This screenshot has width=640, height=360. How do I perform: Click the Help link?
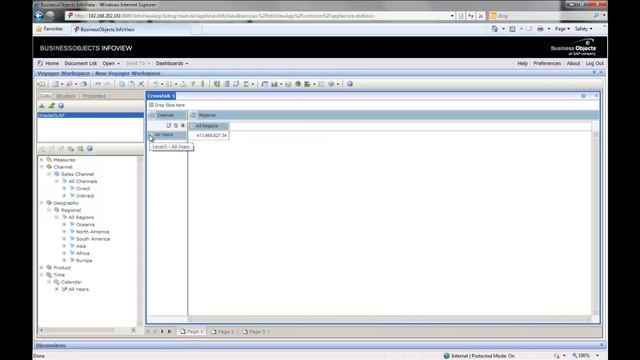pos(522,64)
